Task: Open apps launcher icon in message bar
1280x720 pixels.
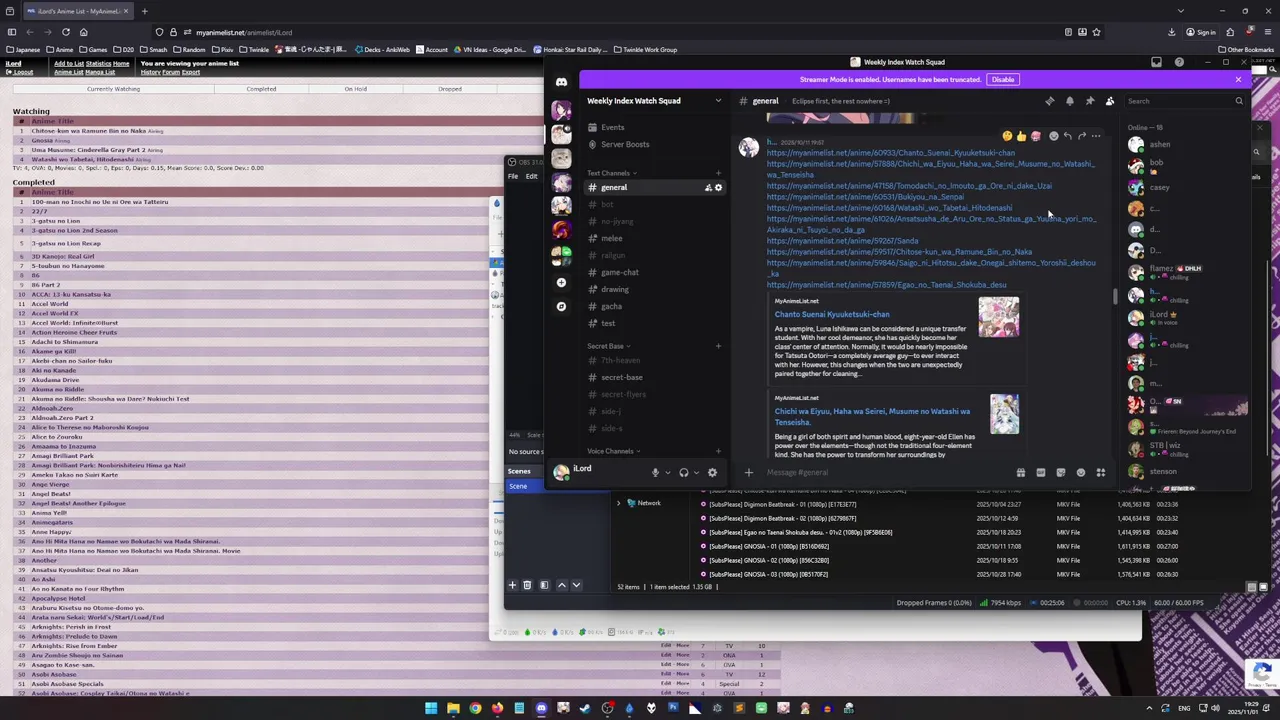Action: click(x=1100, y=473)
